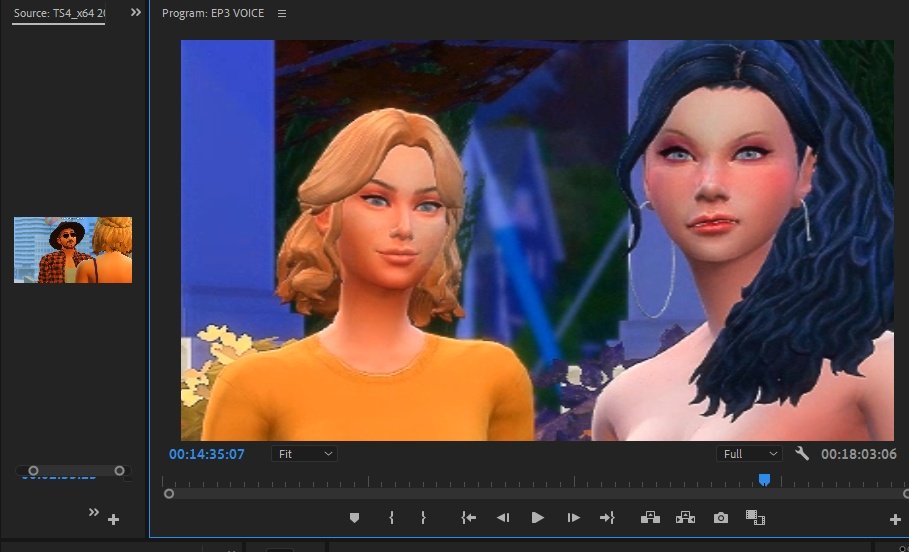Select the Source: TS4_x64 tab
The height and width of the screenshot is (552, 909).
[59, 13]
